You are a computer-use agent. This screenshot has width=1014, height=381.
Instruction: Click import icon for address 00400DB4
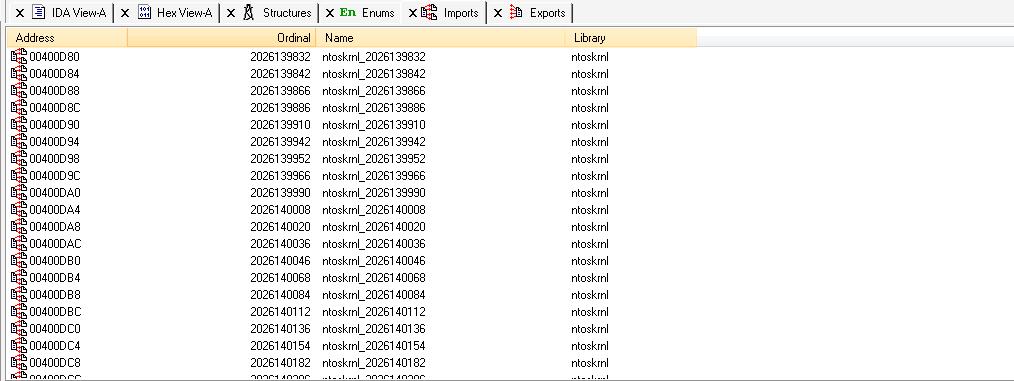coord(19,278)
